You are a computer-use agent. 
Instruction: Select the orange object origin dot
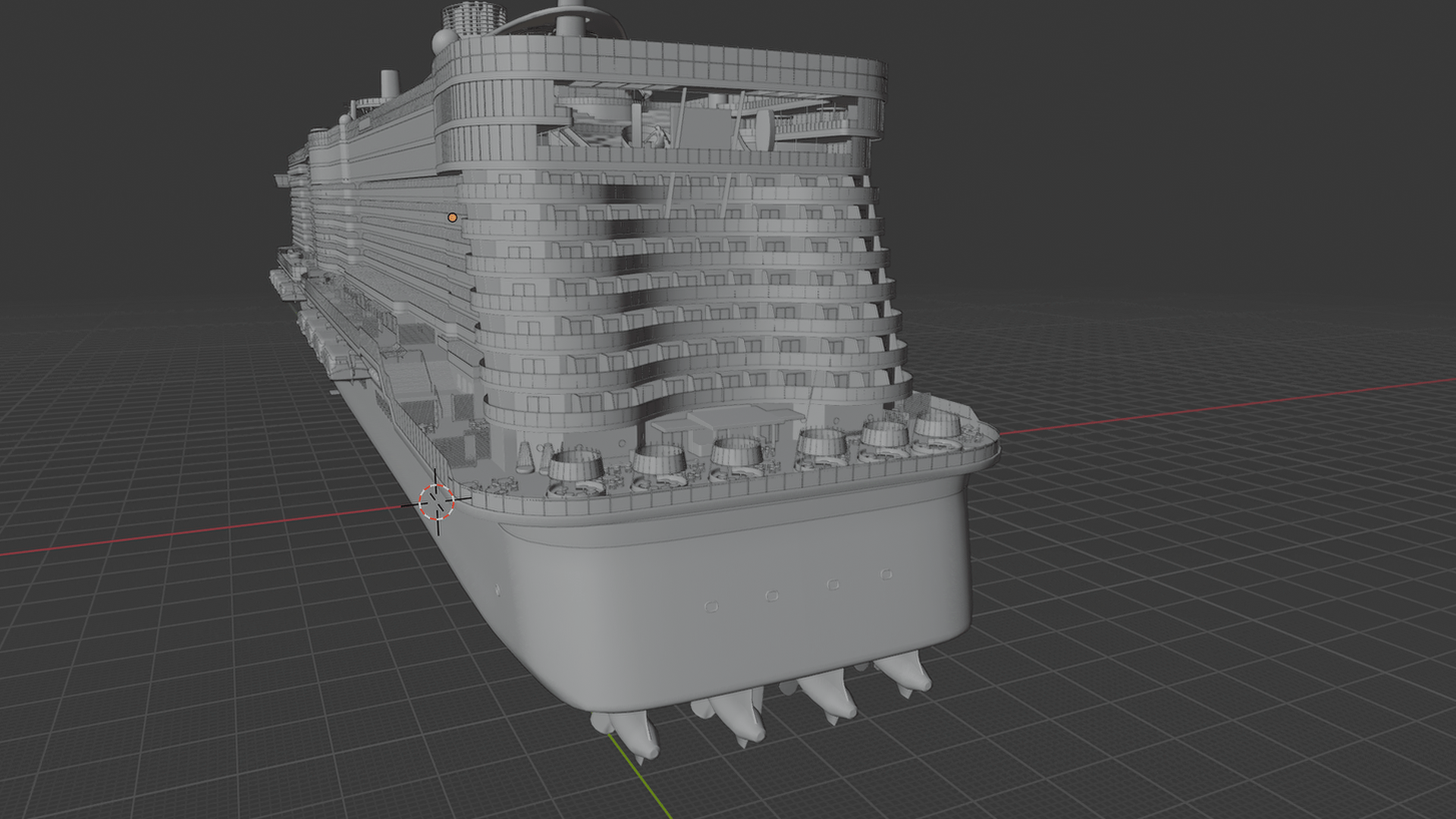pyautogui.click(x=453, y=218)
